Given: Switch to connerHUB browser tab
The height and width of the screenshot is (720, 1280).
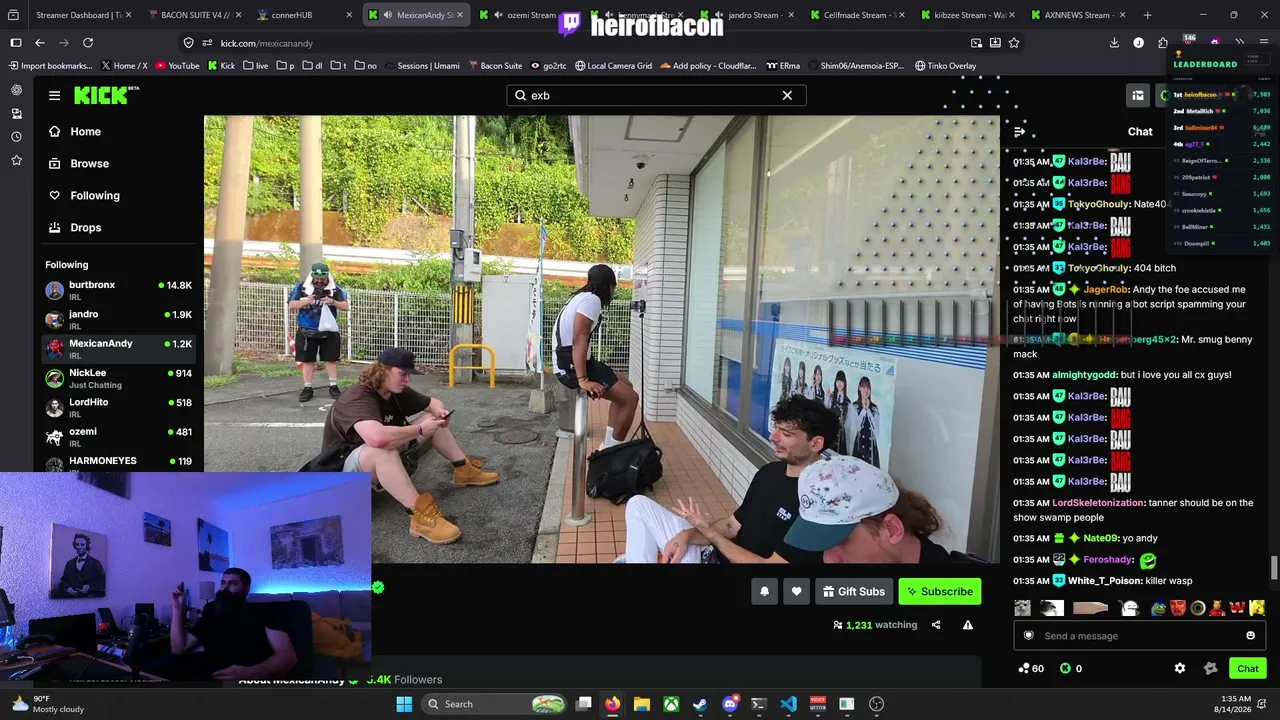Looking at the screenshot, I should coord(304,15).
